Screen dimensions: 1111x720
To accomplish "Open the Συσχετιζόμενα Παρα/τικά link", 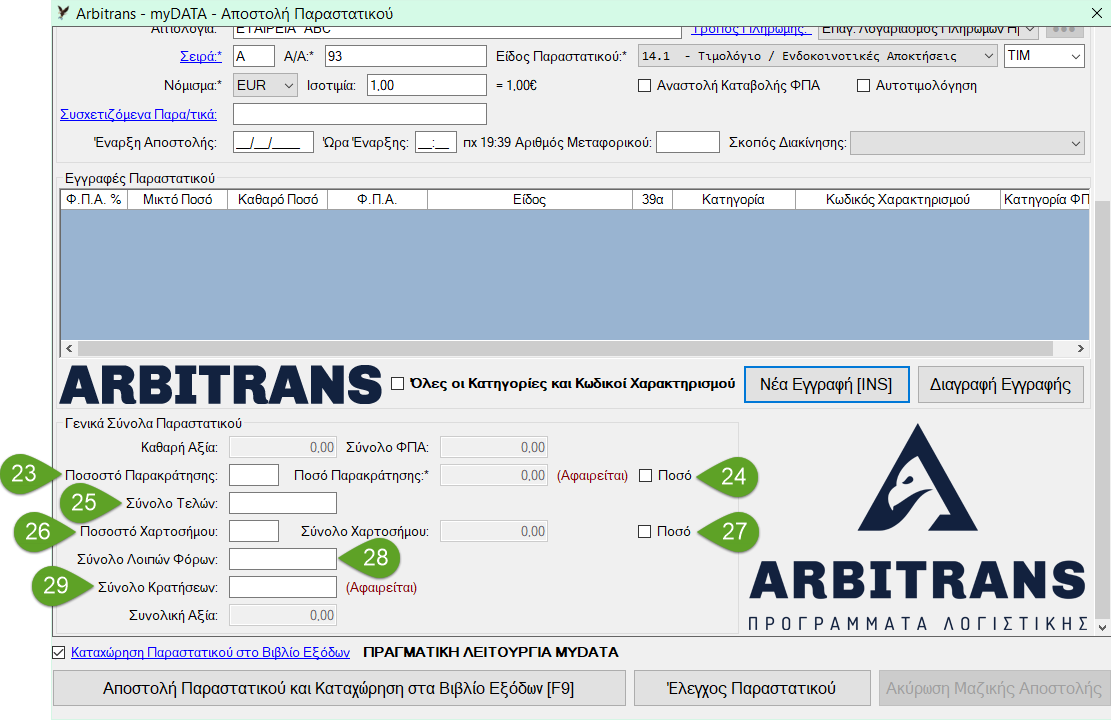I will tap(138, 114).
